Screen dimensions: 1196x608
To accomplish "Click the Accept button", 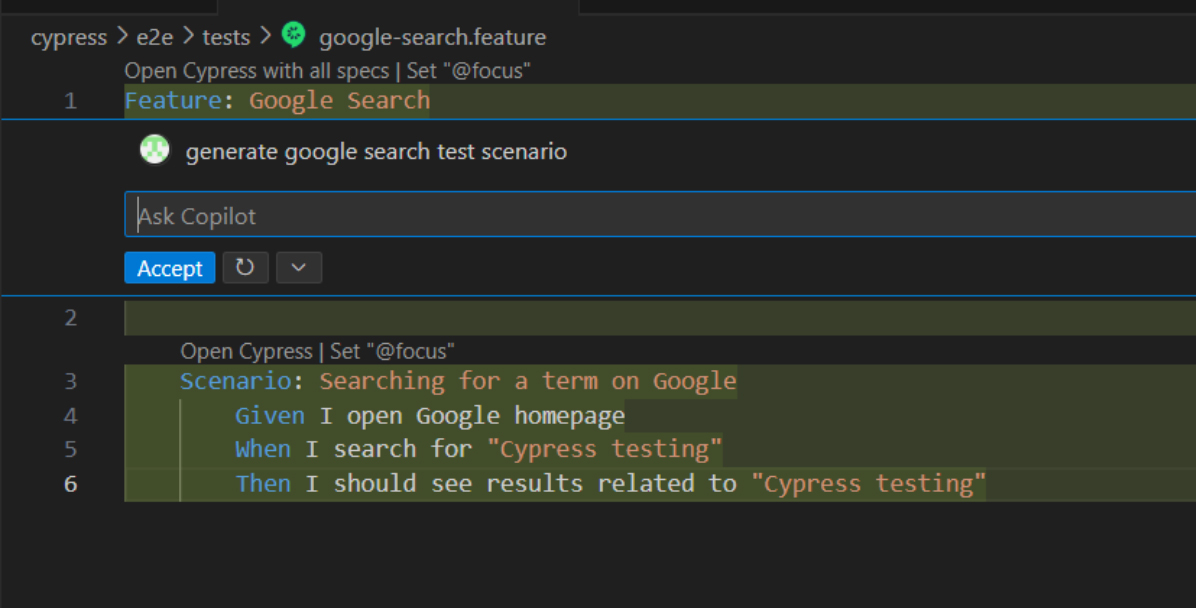I will [x=169, y=268].
